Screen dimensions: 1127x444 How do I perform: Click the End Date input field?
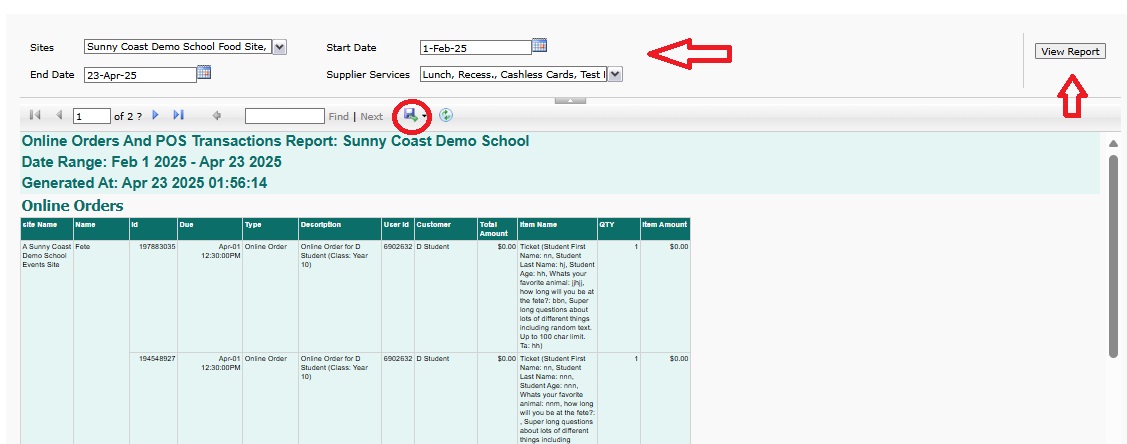[139, 74]
